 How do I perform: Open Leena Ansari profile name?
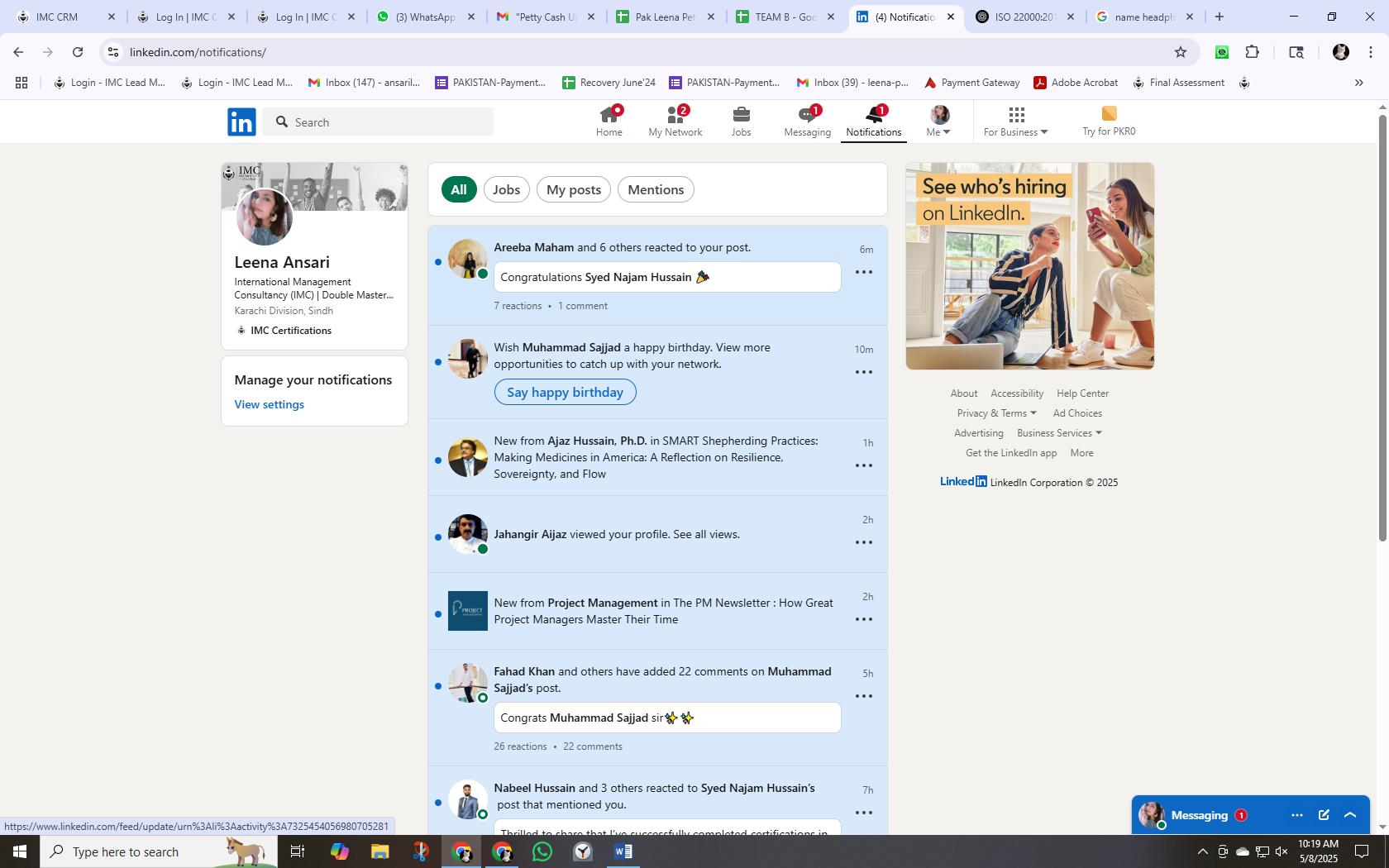[x=282, y=262]
